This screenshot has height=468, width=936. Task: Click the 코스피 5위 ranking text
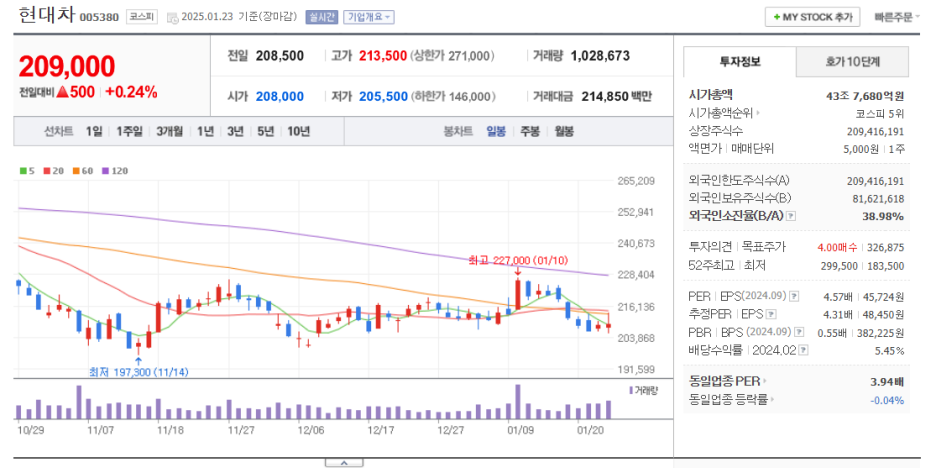click(x=880, y=113)
